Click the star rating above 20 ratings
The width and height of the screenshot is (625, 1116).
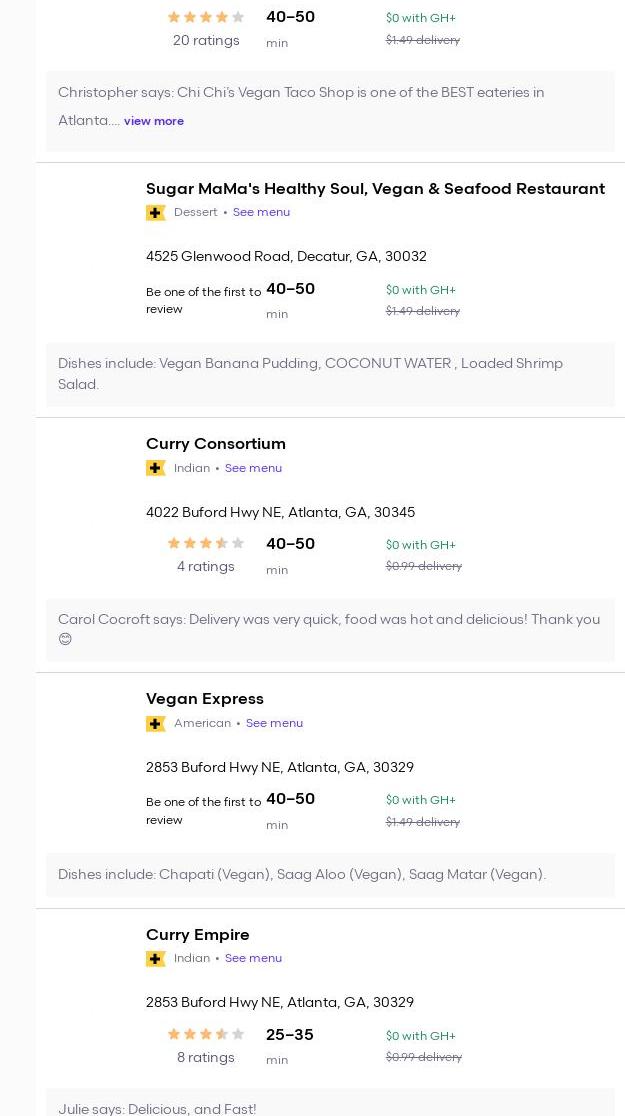205,17
